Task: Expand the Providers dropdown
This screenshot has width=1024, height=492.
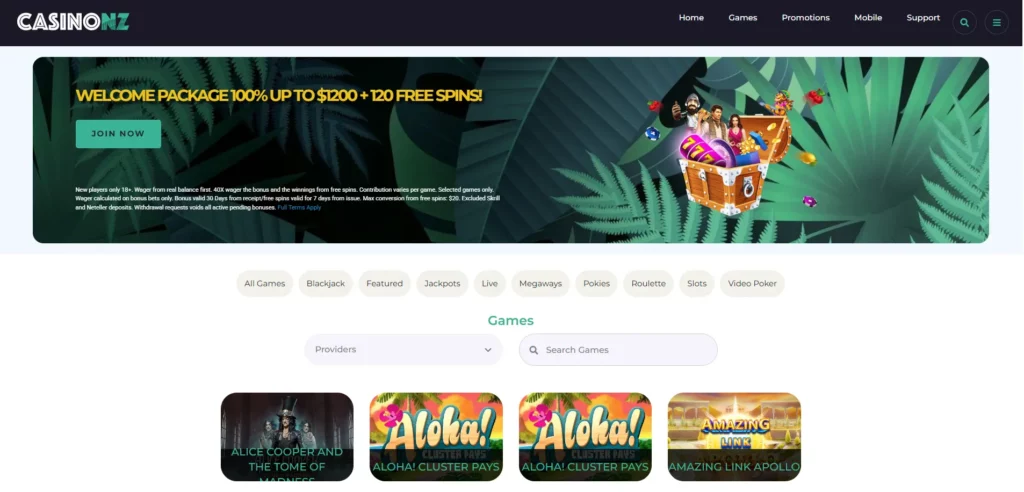Action: 403,350
